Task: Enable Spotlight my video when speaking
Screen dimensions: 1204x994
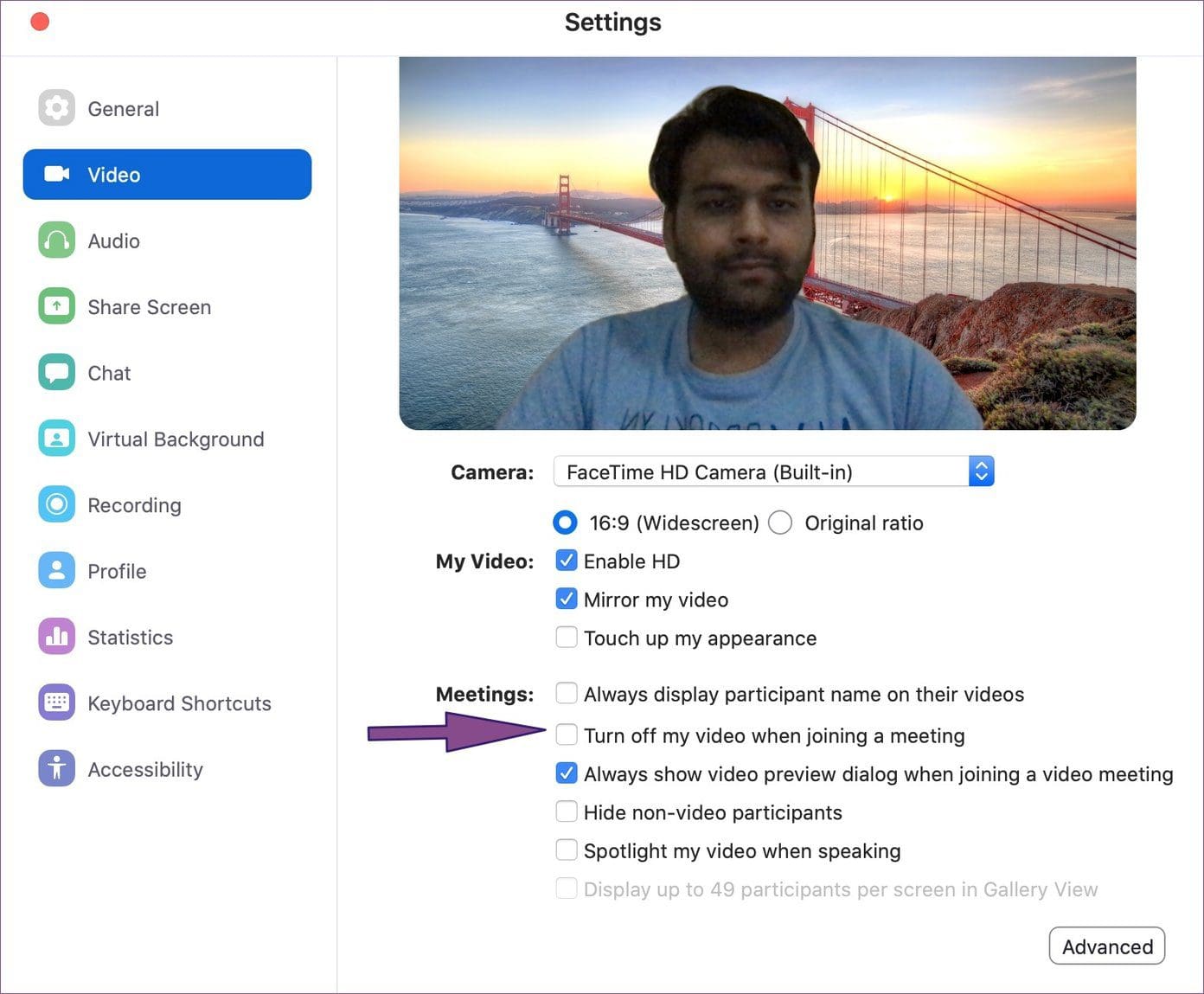Action: click(x=567, y=850)
